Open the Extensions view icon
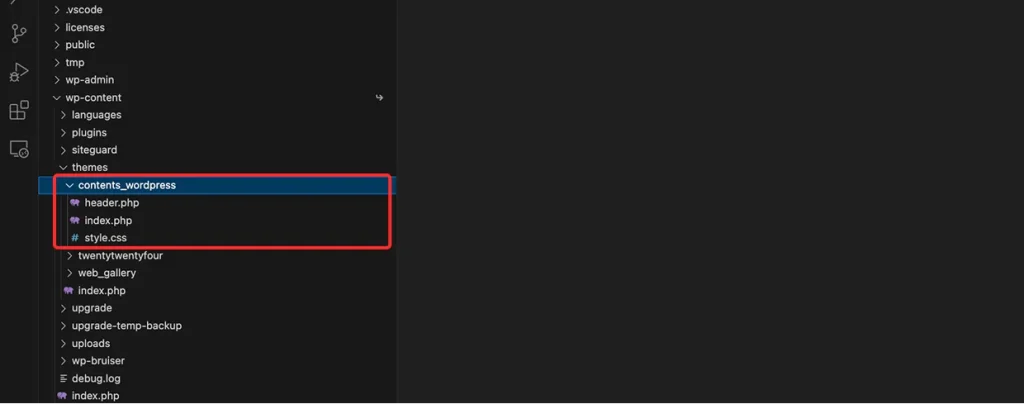1024x404 pixels. (x=19, y=110)
